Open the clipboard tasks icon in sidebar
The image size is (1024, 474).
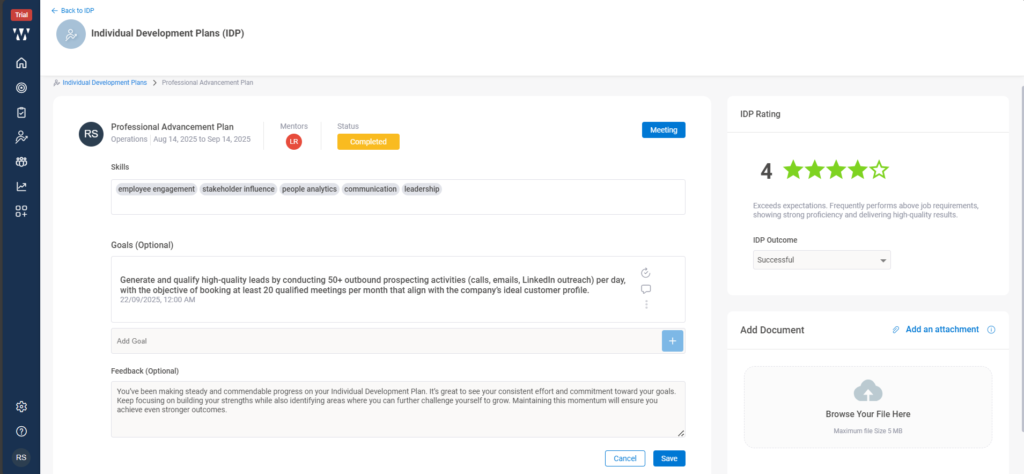click(22, 113)
